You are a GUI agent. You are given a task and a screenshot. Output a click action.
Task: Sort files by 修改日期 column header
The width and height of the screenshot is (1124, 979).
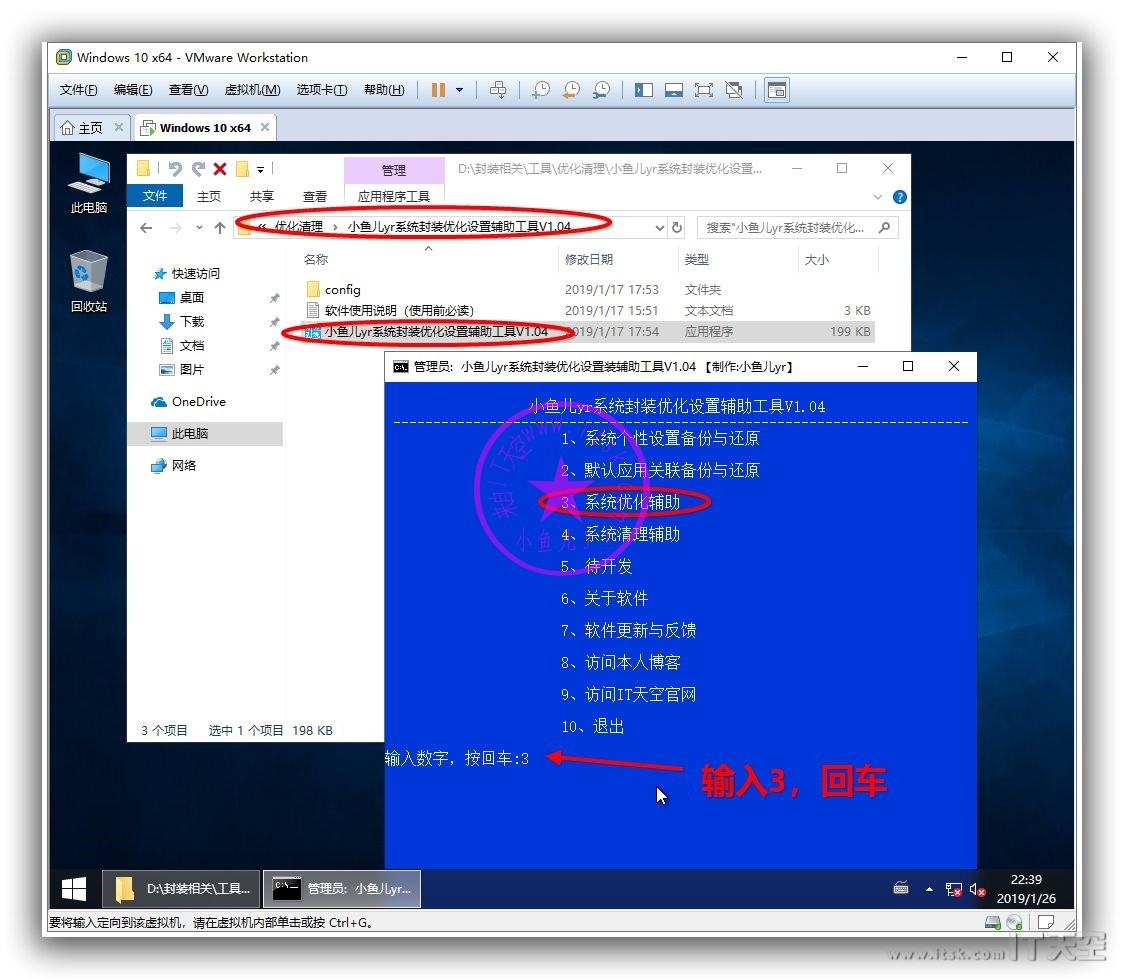[589, 259]
